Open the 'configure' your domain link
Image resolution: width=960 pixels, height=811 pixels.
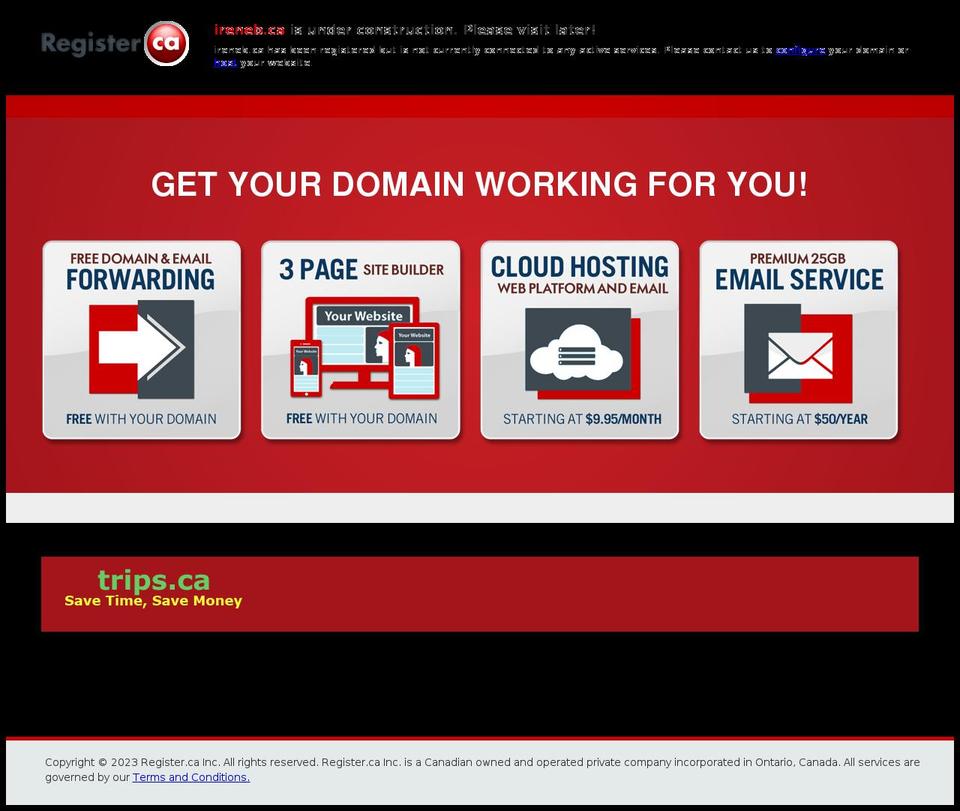(x=800, y=50)
